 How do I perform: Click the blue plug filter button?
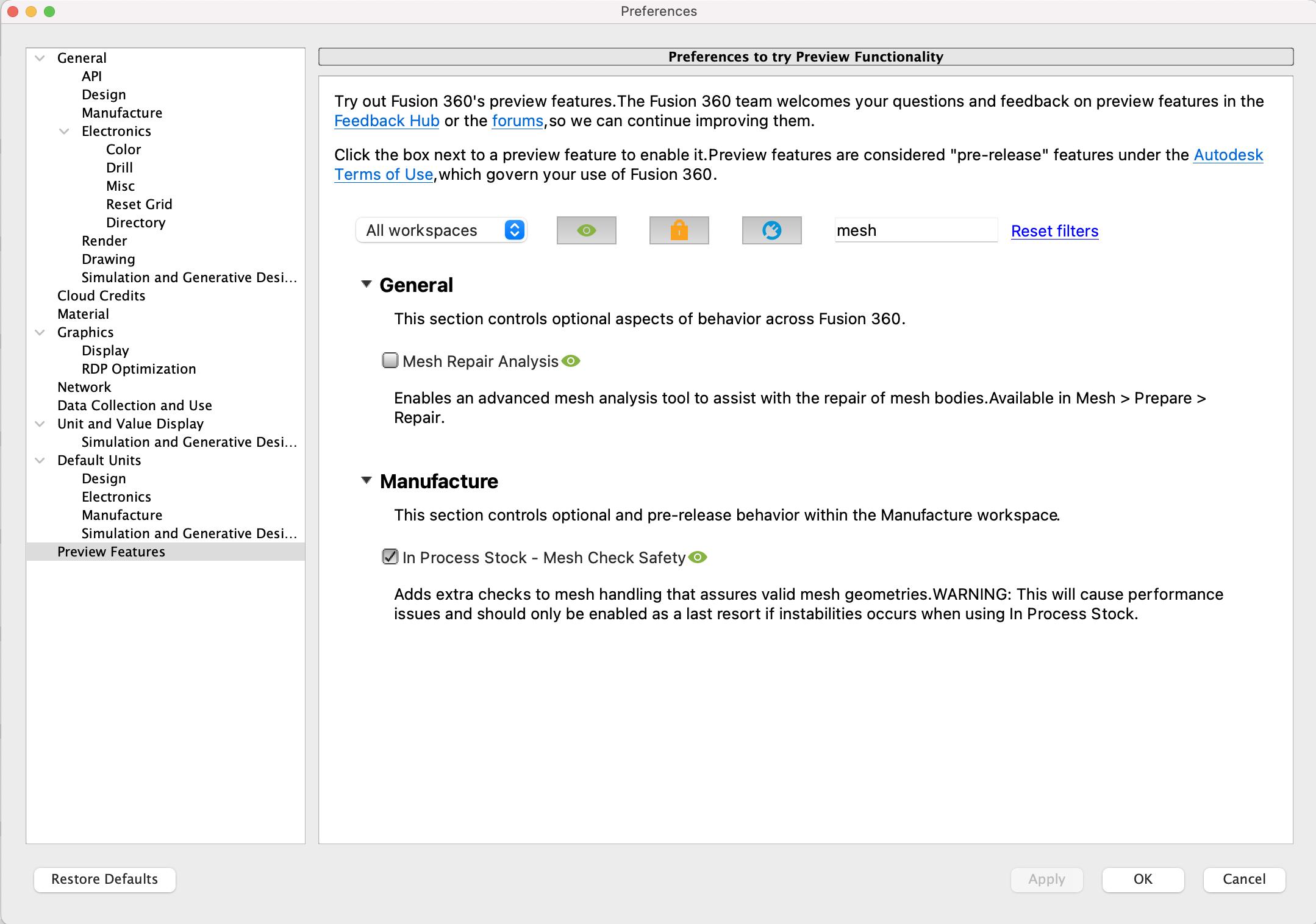[x=771, y=230]
